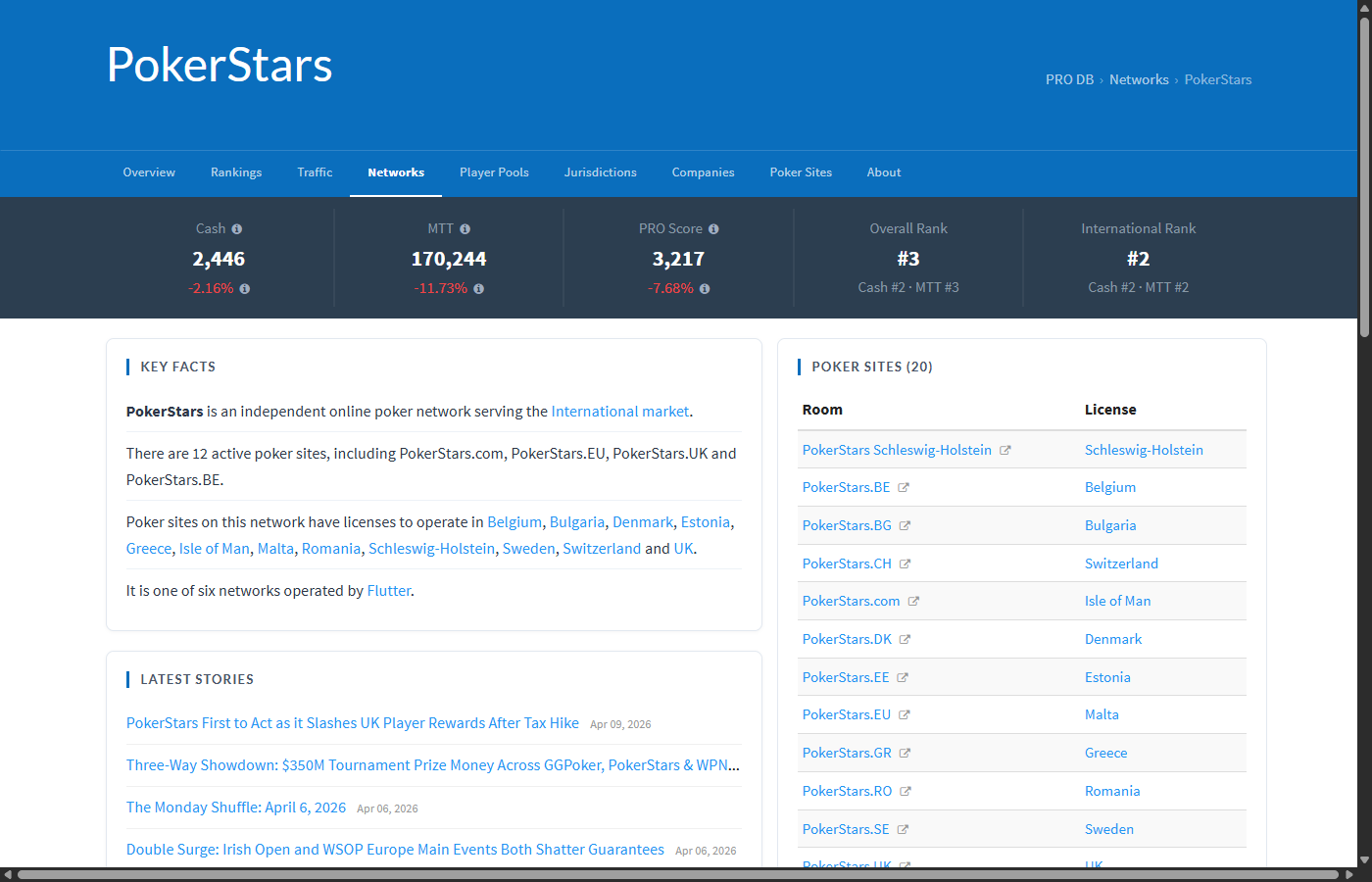This screenshot has height=882, width=1372.
Task: Click the info icon next to Cash
Action: click(x=240, y=228)
